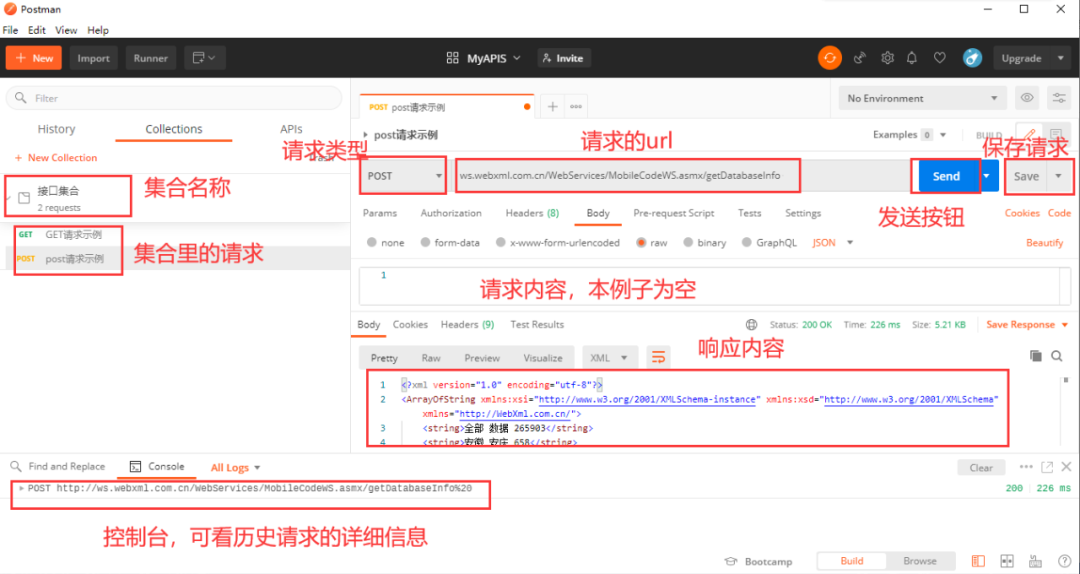1080x574 pixels.
Task: Close the console panel with X
Action: pos(1066,467)
